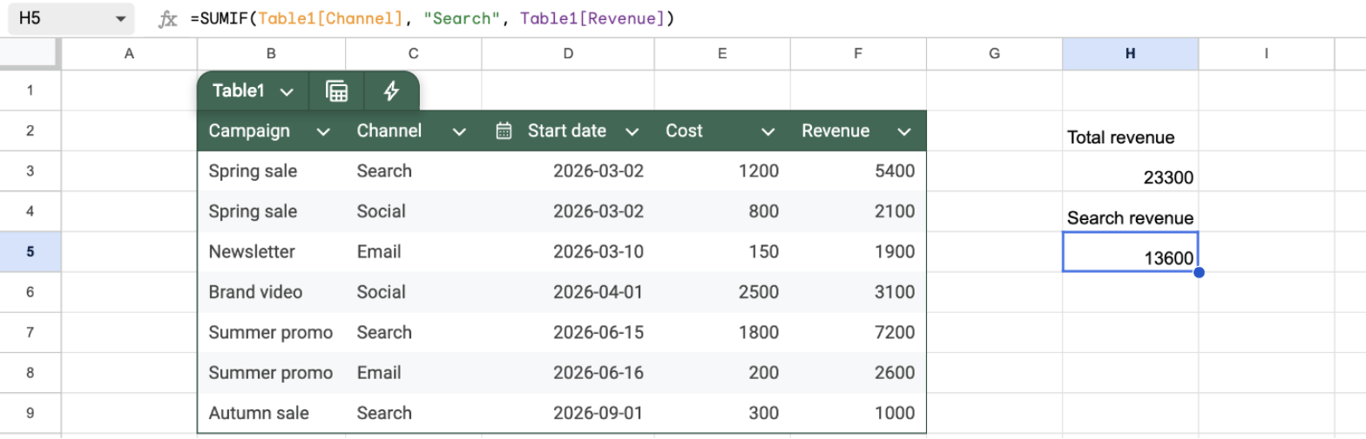Open the Cost column dropdown
1366x439 pixels.
768,132
